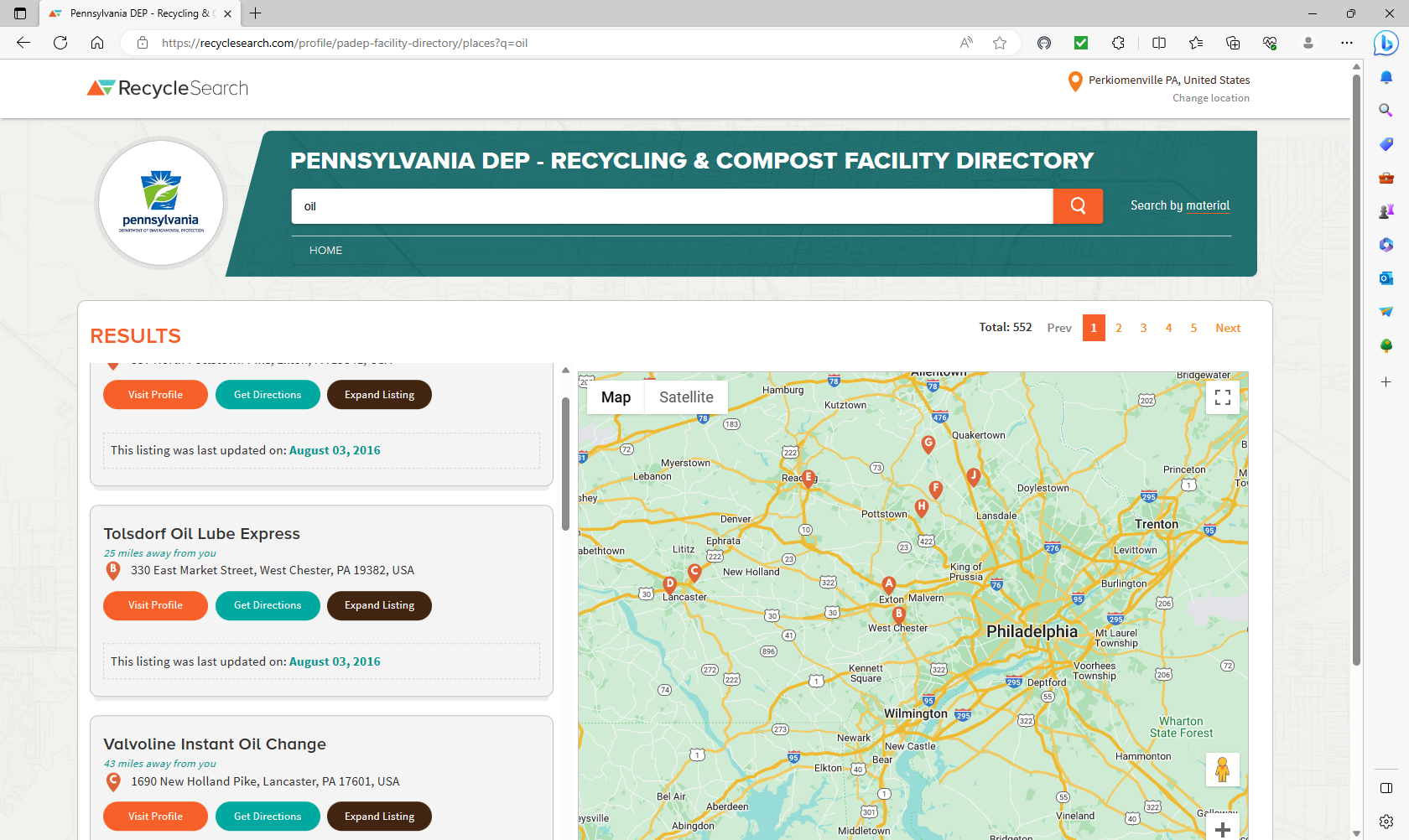The width and height of the screenshot is (1409, 840).
Task: Click the RecycleSearch logo
Action: pyautogui.click(x=168, y=88)
